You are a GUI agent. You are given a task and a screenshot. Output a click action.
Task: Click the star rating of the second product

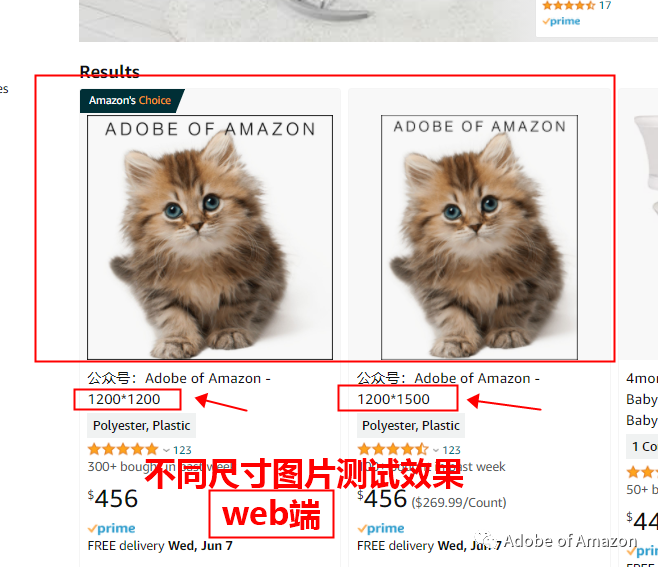click(x=392, y=450)
